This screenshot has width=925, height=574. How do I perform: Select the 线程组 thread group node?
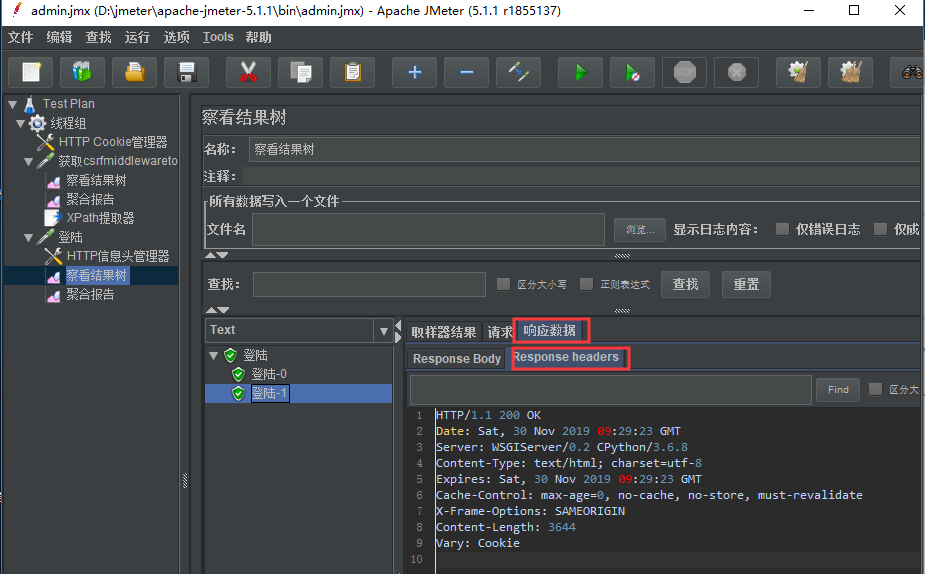[x=68, y=123]
